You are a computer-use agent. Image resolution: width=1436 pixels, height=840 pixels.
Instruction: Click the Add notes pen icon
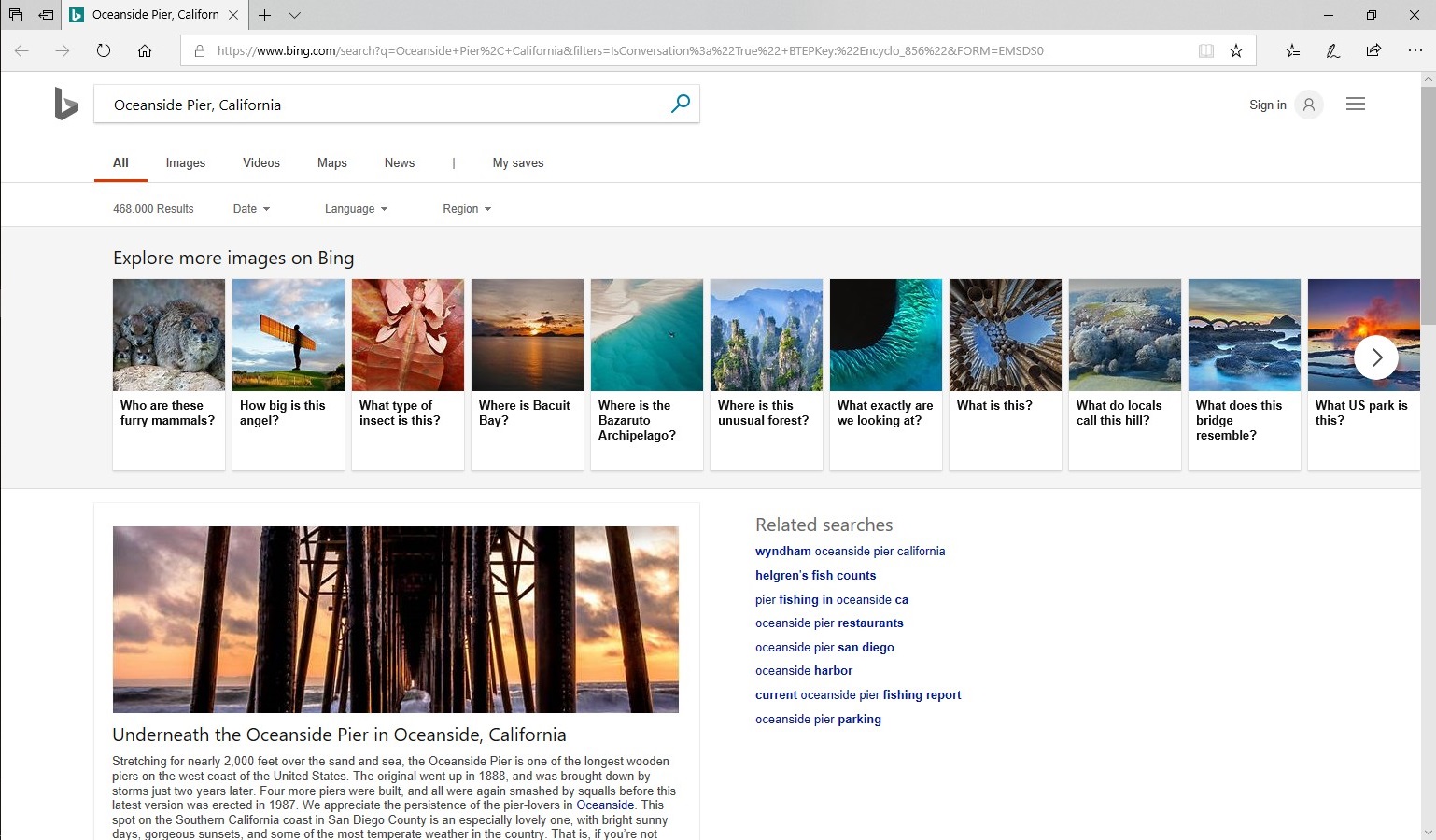click(x=1333, y=50)
